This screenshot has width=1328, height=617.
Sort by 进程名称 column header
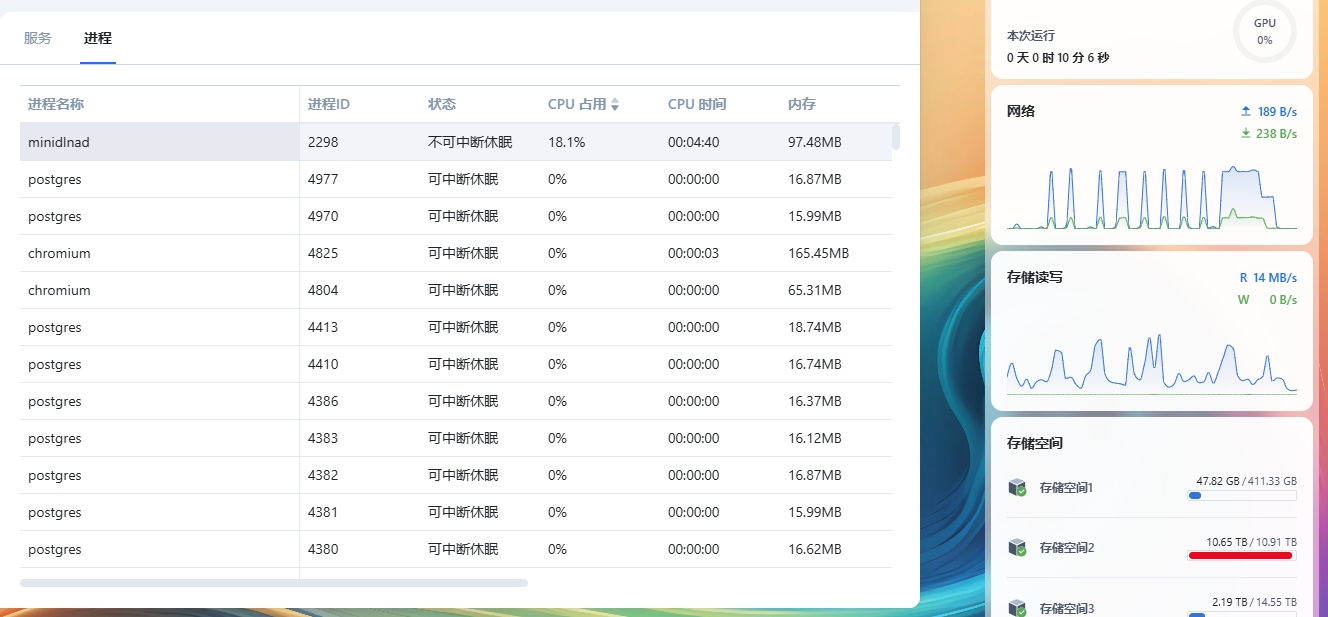pyautogui.click(x=56, y=104)
